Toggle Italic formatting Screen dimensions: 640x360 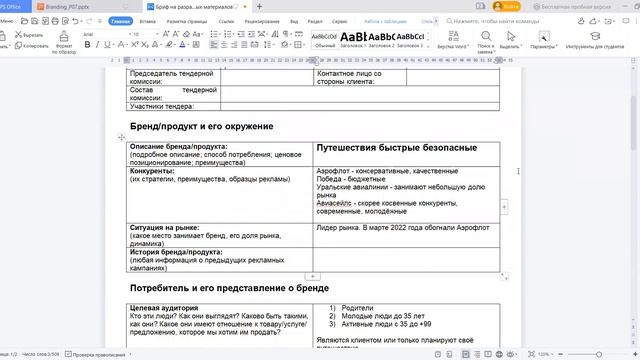point(97,45)
